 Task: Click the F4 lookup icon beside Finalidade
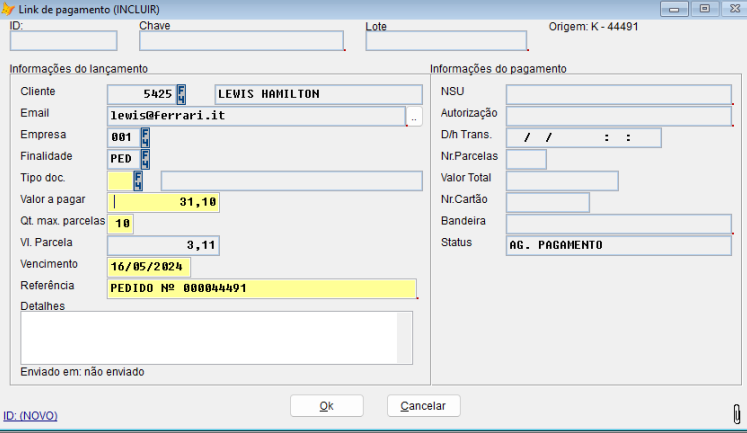[x=144, y=158]
